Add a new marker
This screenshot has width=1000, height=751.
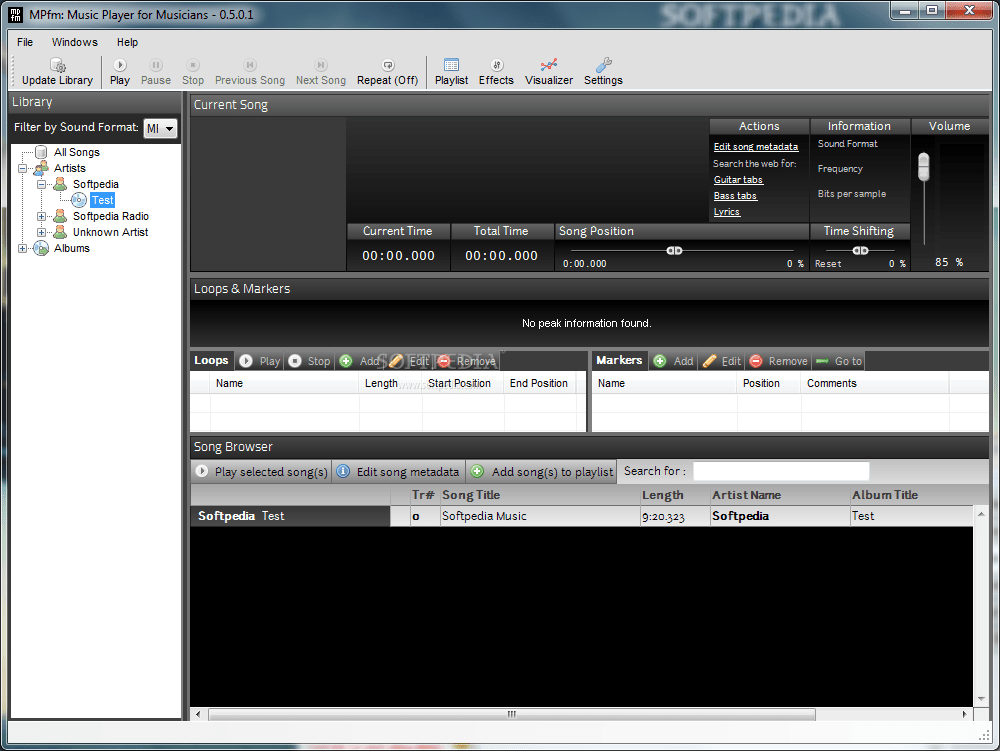point(673,361)
